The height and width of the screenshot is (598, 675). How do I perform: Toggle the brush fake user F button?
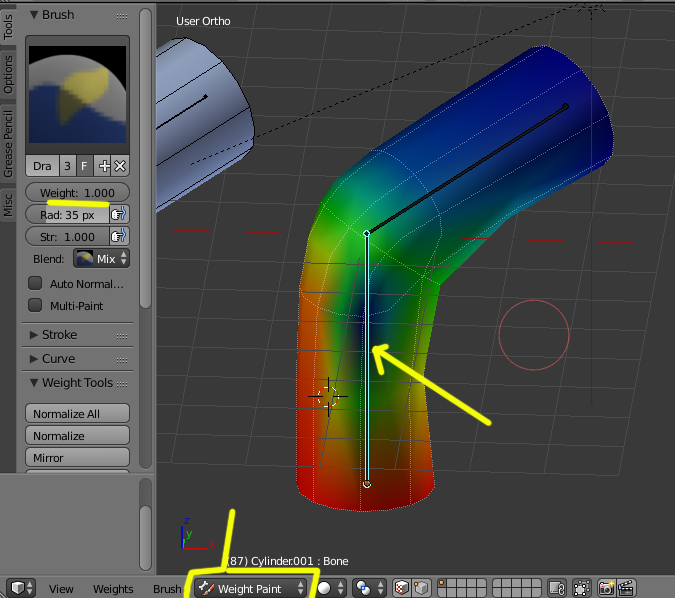tap(85, 166)
